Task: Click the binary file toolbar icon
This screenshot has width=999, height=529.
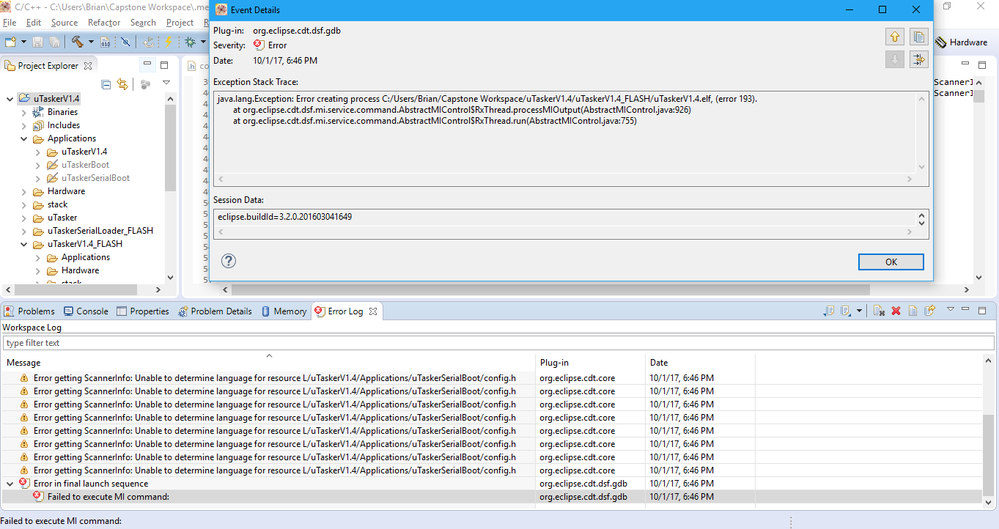Action: click(x=105, y=42)
